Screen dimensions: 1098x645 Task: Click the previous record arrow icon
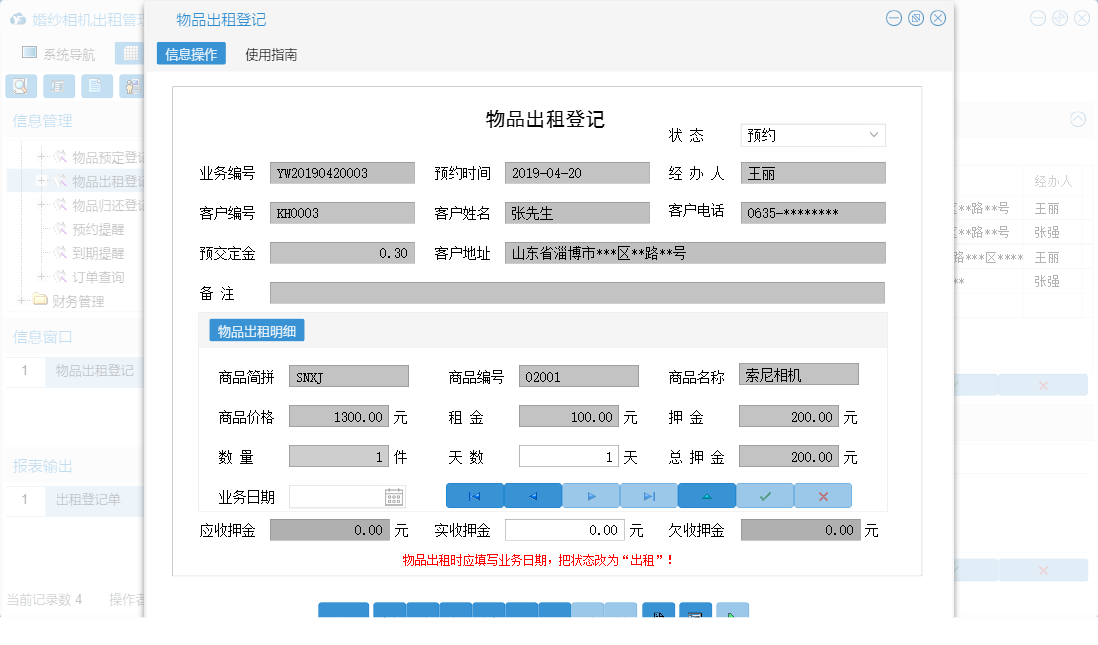click(532, 495)
